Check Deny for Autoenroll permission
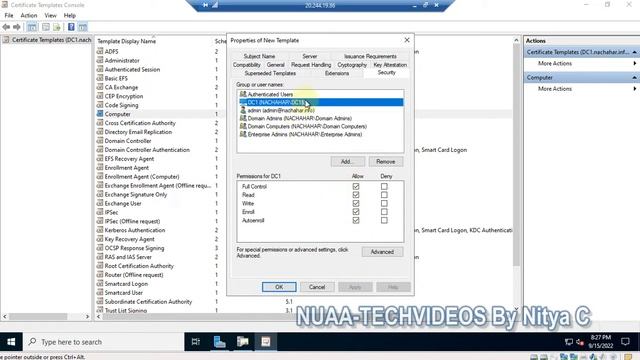Viewport: 640px width, 360px height. [384, 220]
